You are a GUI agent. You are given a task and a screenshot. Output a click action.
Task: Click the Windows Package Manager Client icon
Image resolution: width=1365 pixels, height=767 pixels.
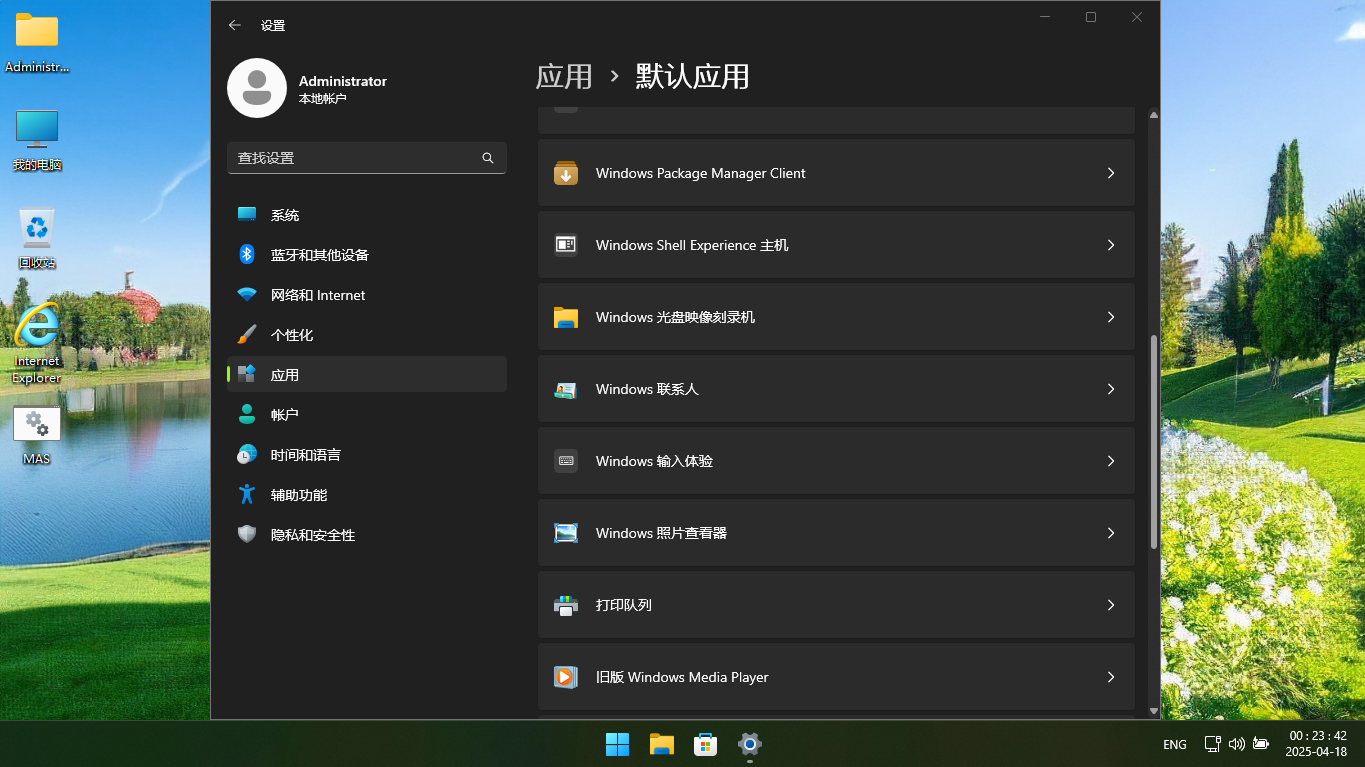coord(566,173)
